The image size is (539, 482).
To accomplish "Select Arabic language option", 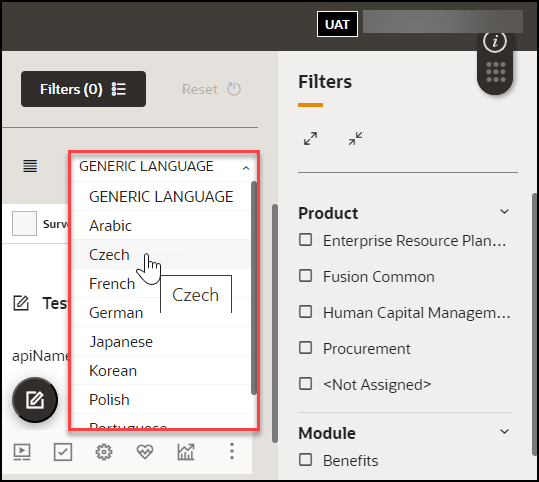I will pyautogui.click(x=161, y=226).
